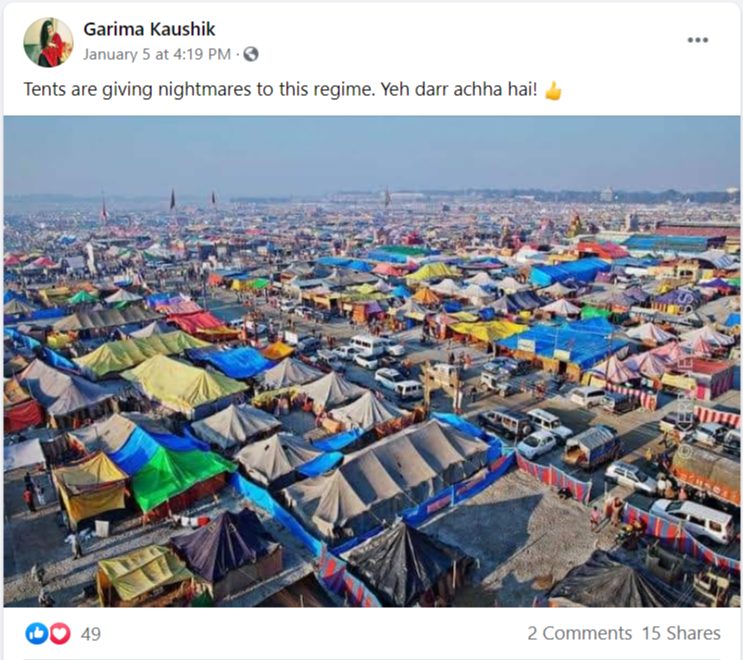
Task: Click the white van parked in photo center
Action: point(368,344)
